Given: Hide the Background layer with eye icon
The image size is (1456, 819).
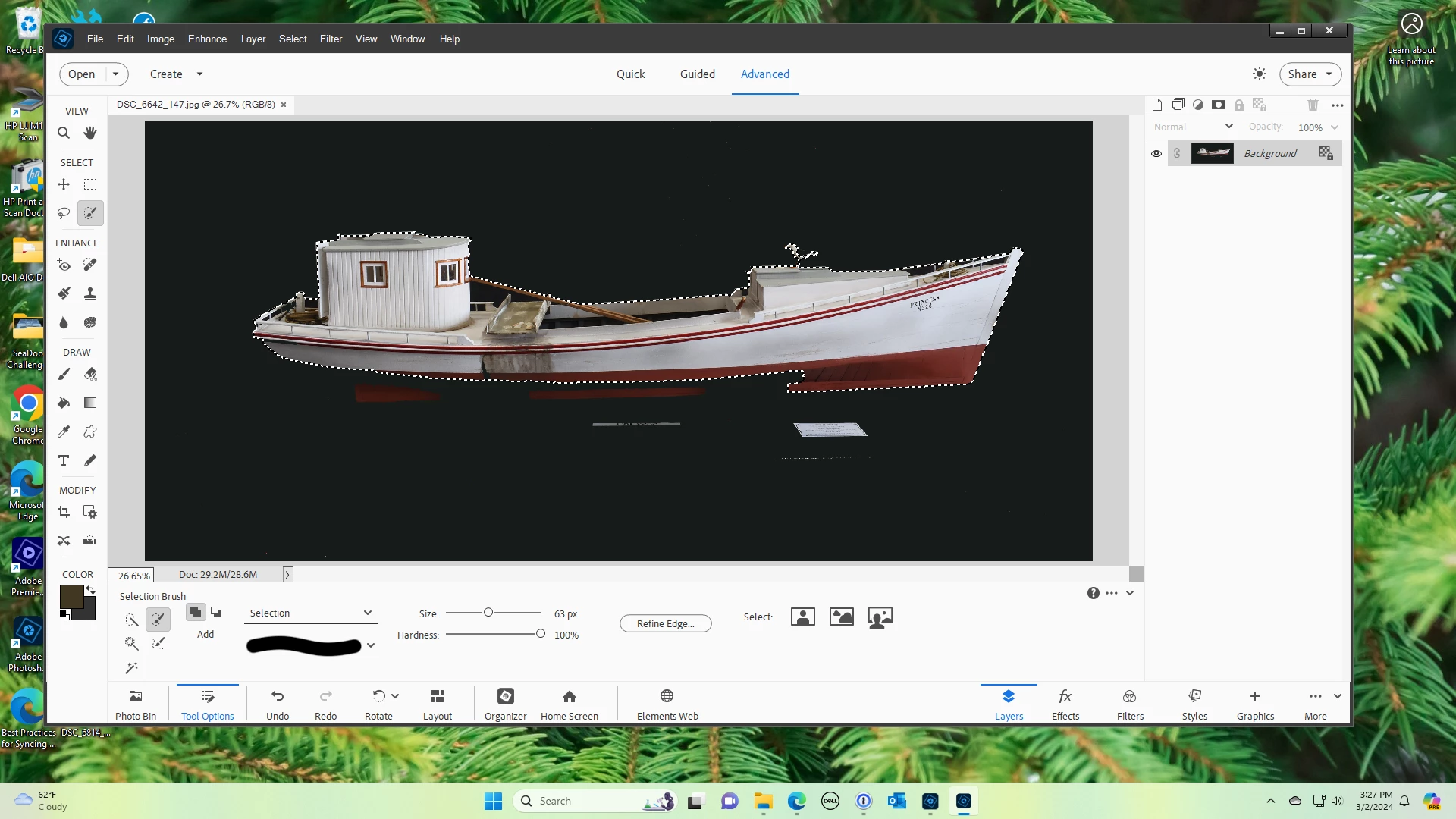Looking at the screenshot, I should click(x=1156, y=153).
